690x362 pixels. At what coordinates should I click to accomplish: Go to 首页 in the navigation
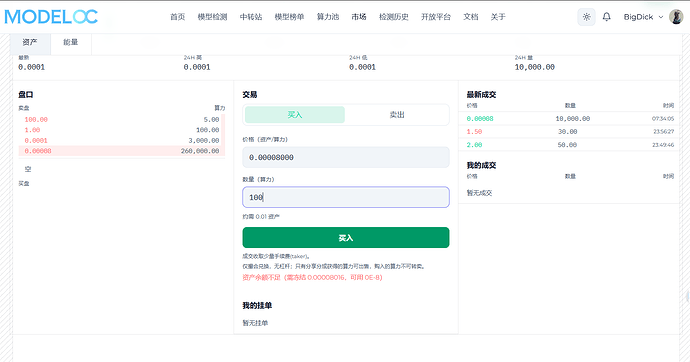click(x=177, y=17)
